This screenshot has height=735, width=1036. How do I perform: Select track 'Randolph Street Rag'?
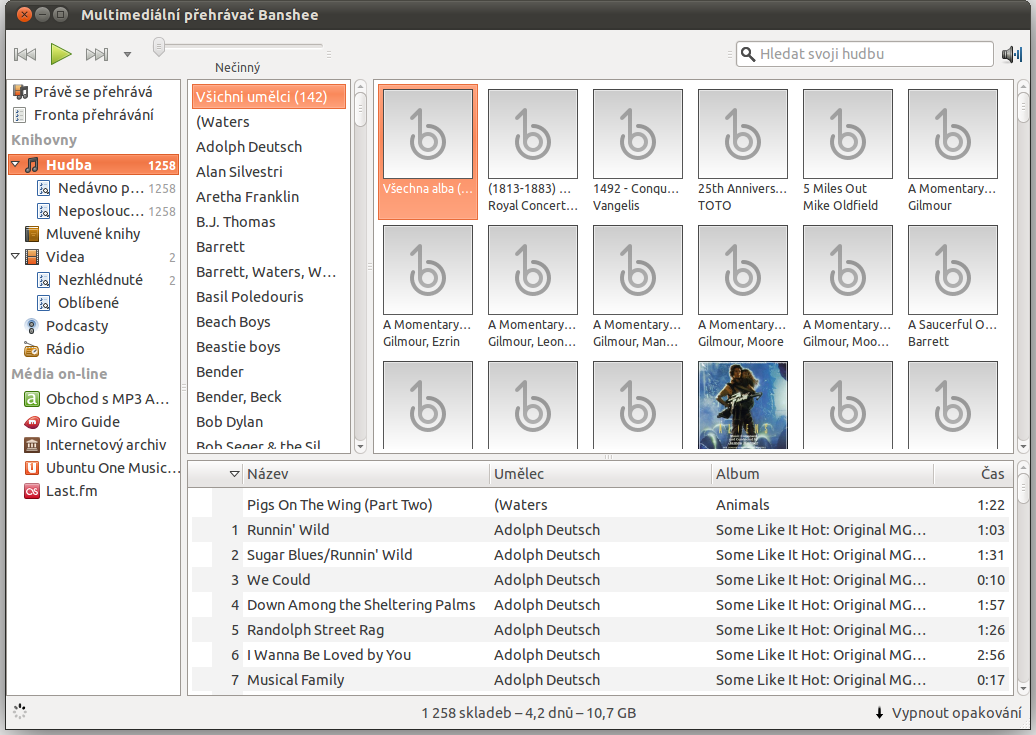coord(600,630)
